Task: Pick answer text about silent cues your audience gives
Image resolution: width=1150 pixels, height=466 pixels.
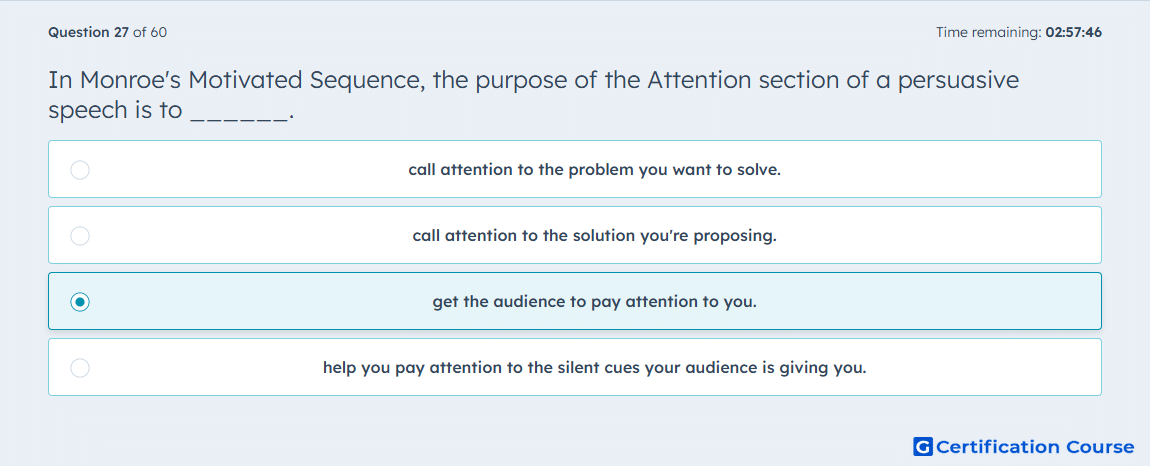Action: (594, 368)
